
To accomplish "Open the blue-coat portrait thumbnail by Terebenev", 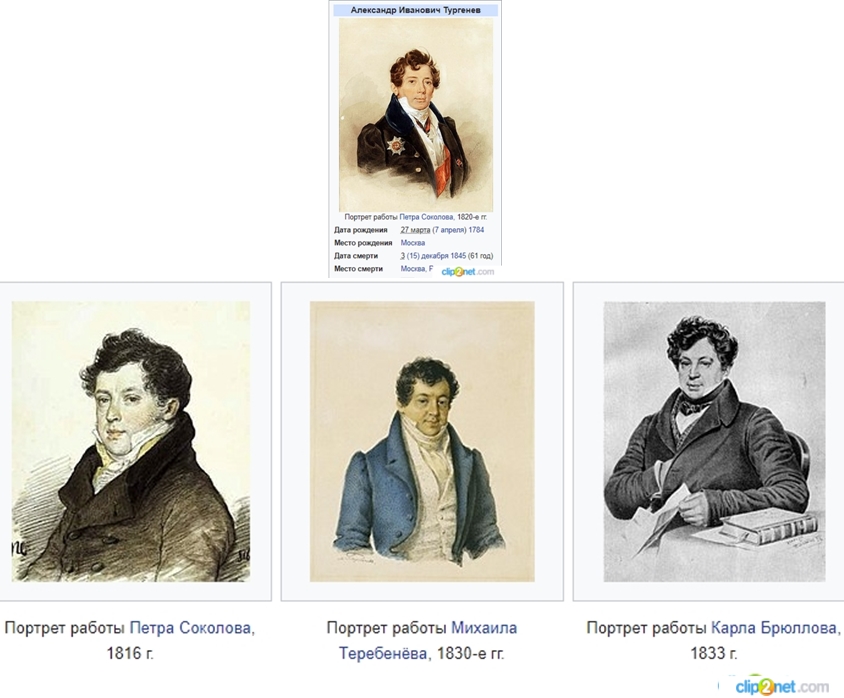I will click(422, 441).
